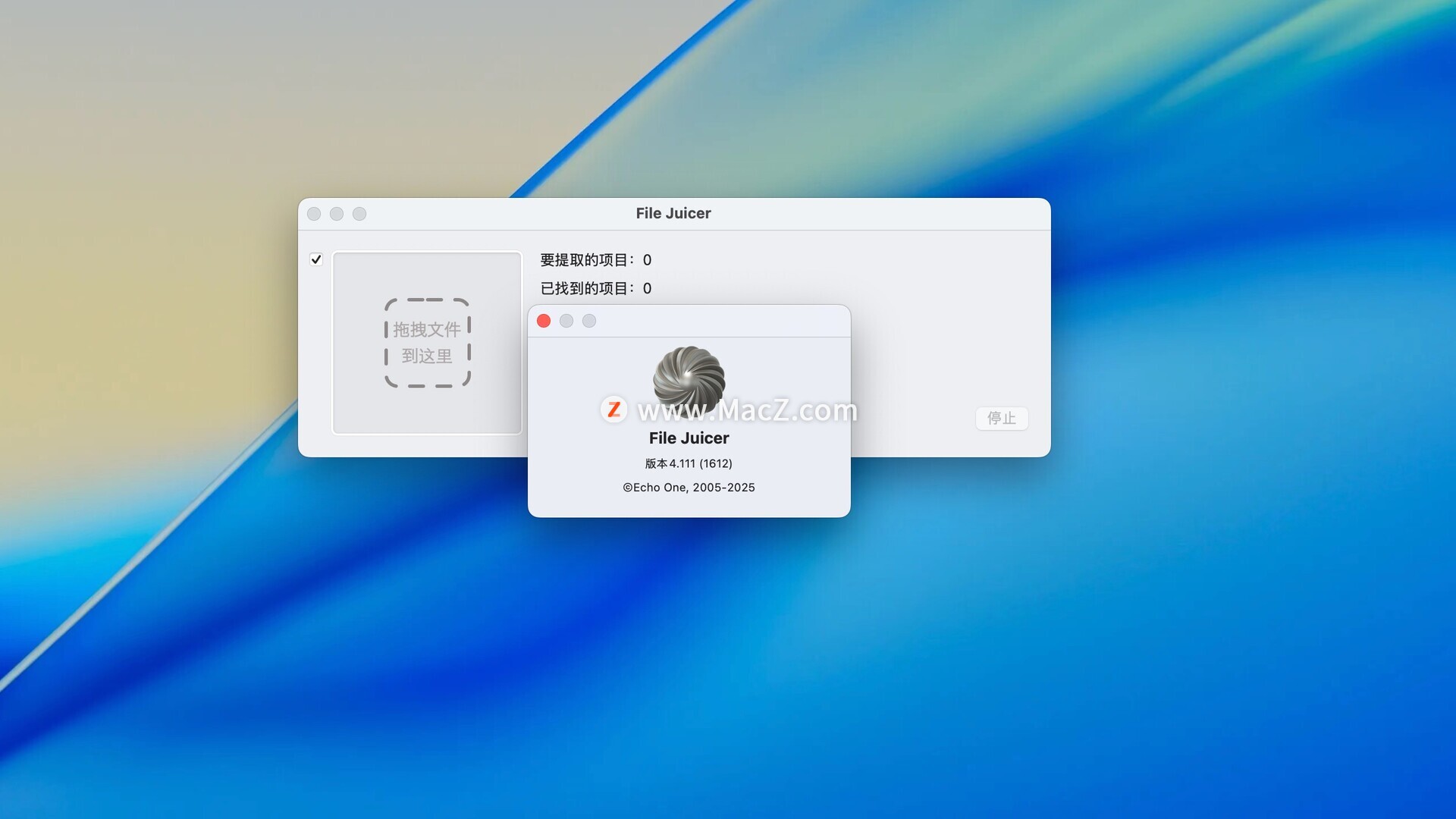
Task: Click main File Juicer window's zoom button
Action: 359,214
